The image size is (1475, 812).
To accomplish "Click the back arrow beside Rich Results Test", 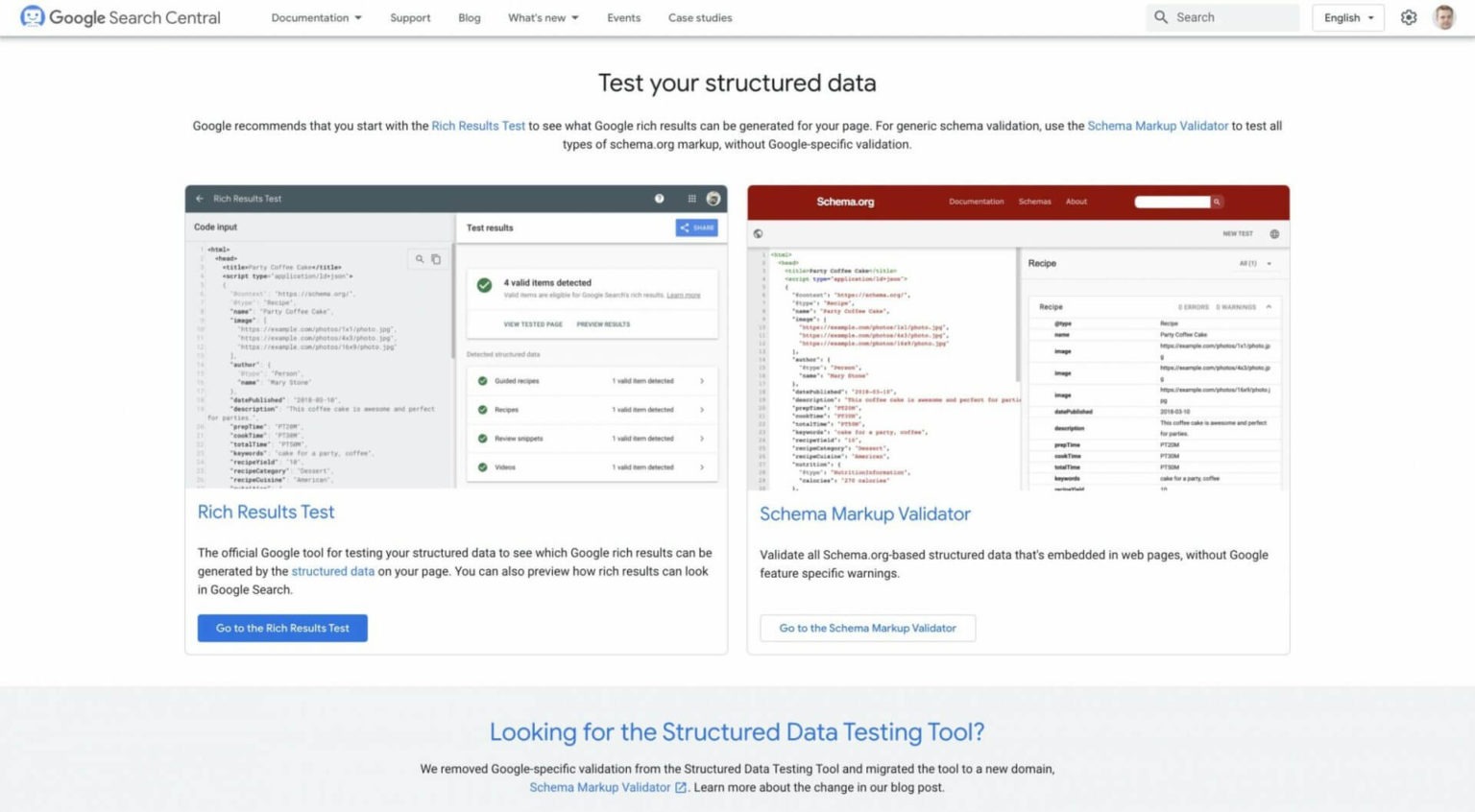I will coord(199,198).
